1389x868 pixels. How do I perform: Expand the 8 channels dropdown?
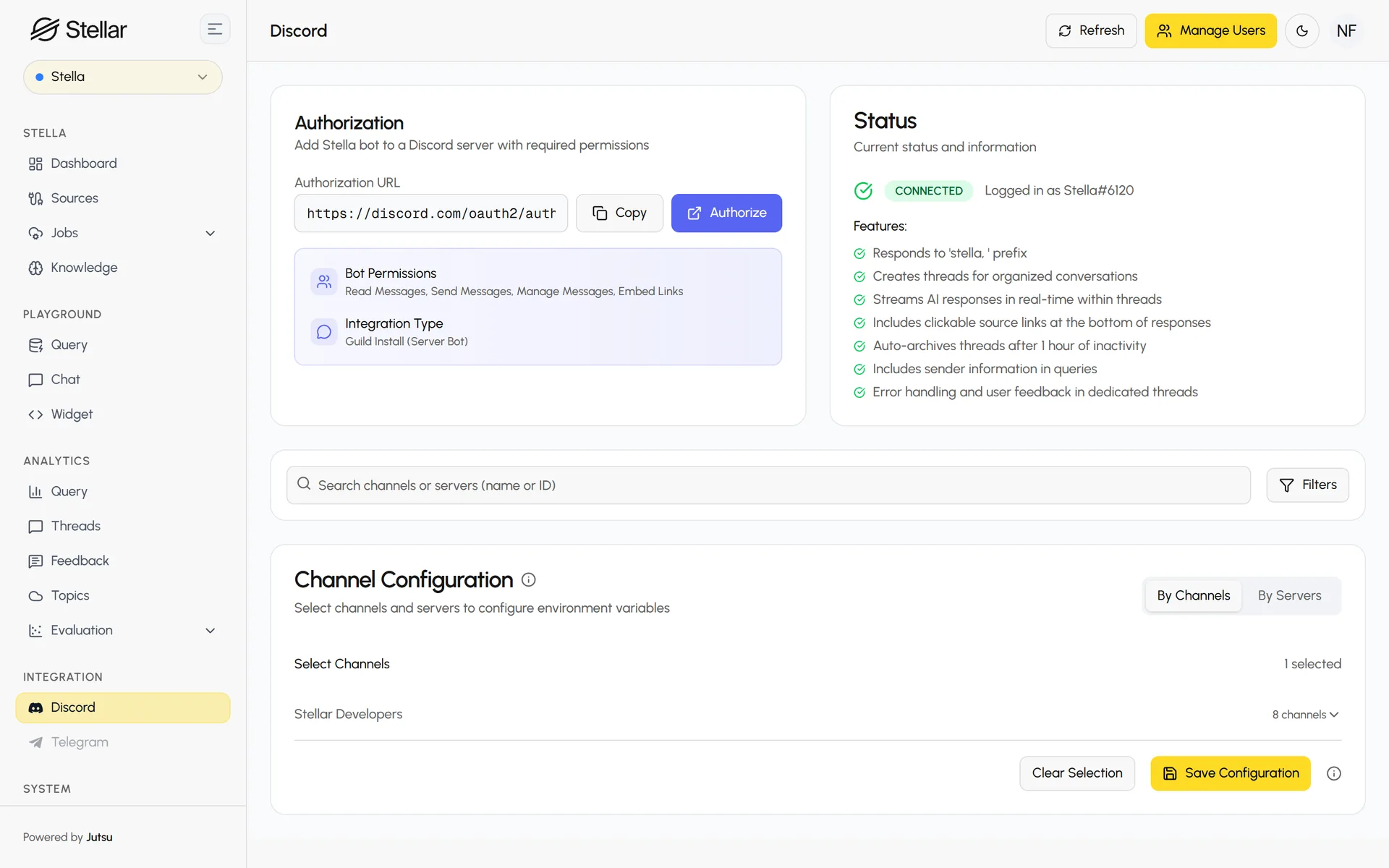[x=1306, y=715]
